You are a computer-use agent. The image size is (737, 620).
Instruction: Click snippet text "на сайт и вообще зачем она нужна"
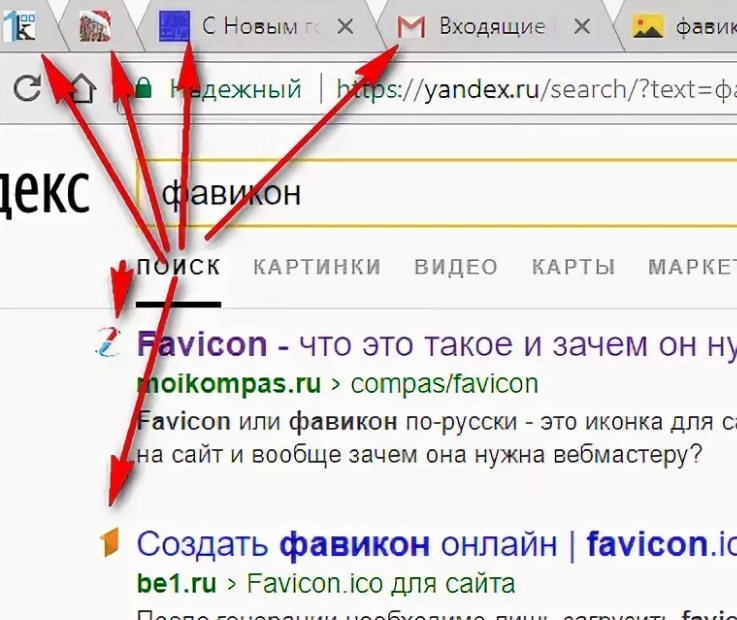tap(342, 455)
